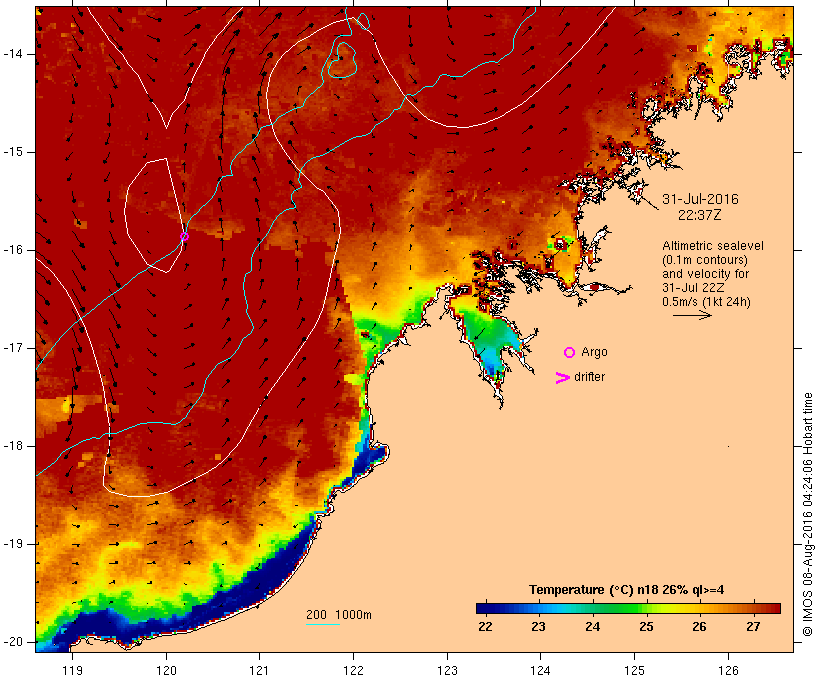Click the longitude axis label '121'
The width and height of the screenshot is (820, 680).
(259, 671)
